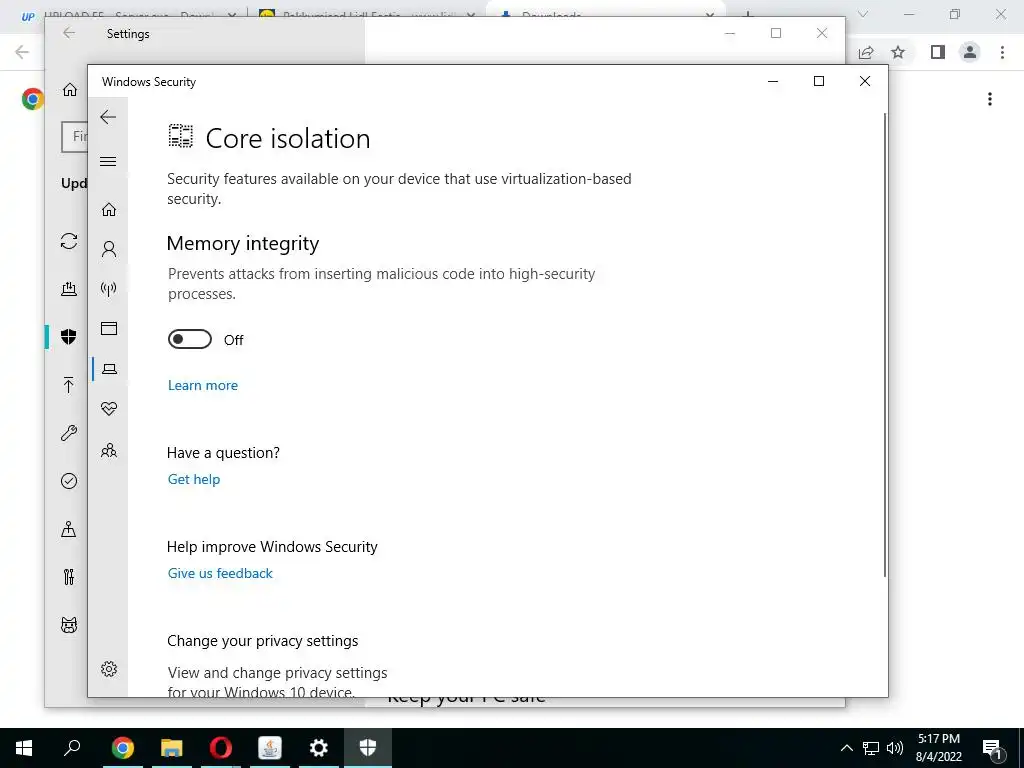Image resolution: width=1024 pixels, height=768 pixels.
Task: Open Windows Security hamburger navigation menu
Action: [x=108, y=161]
